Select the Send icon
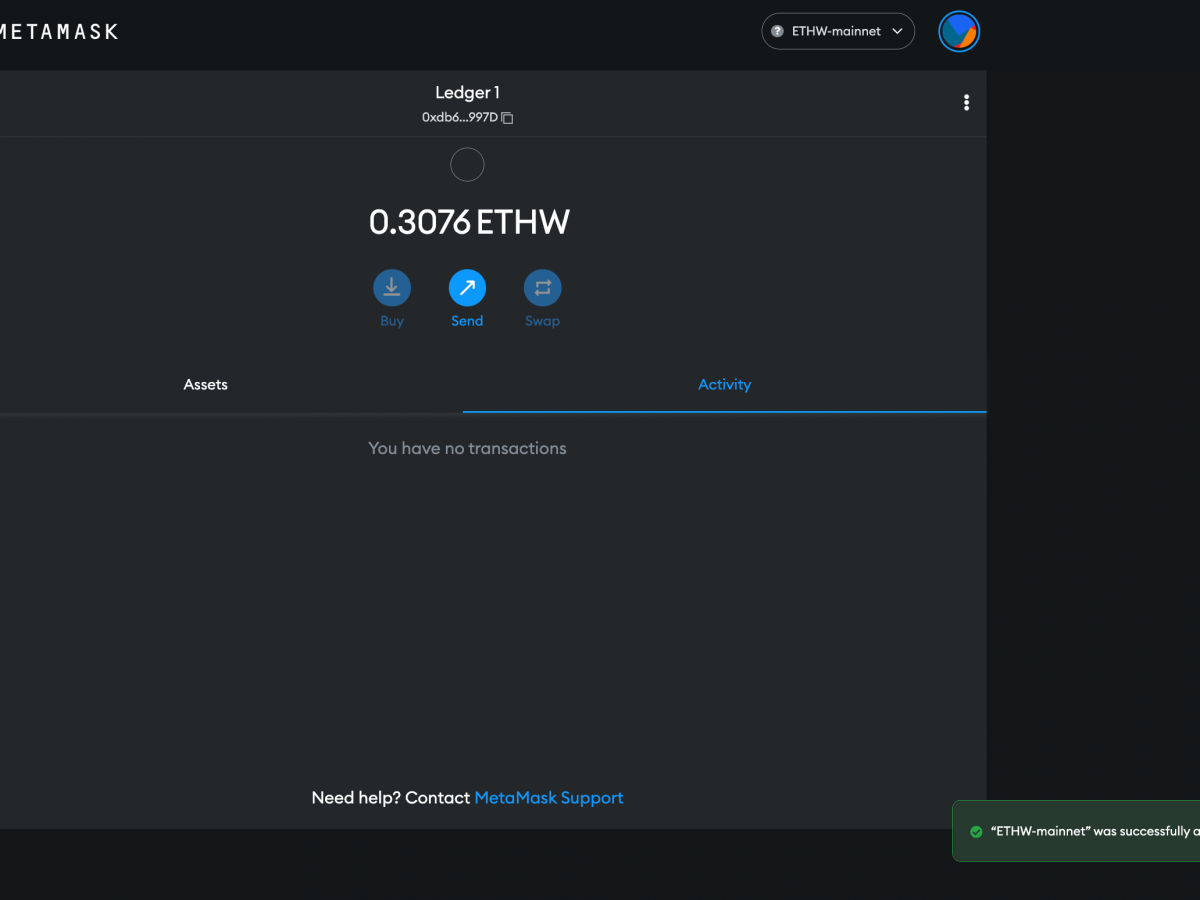The width and height of the screenshot is (1200, 900). 467,288
